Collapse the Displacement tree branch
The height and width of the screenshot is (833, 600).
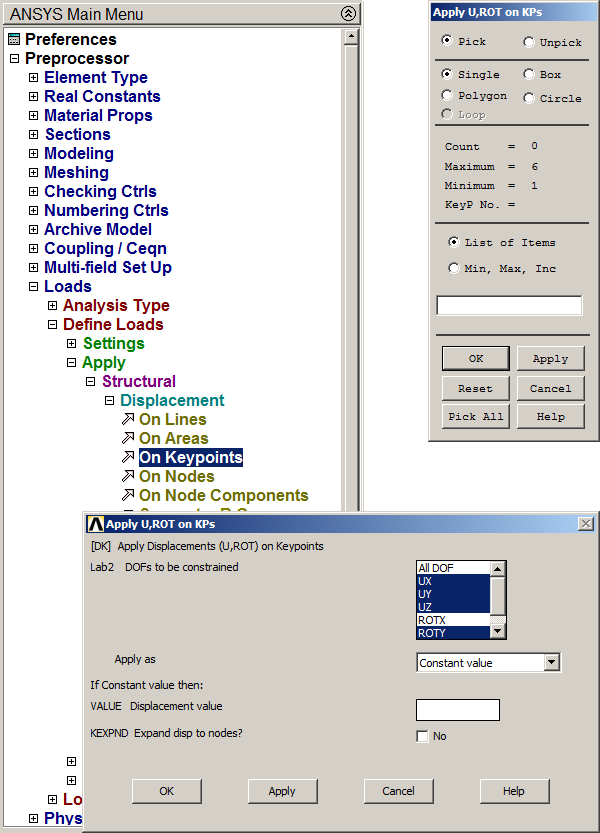110,401
